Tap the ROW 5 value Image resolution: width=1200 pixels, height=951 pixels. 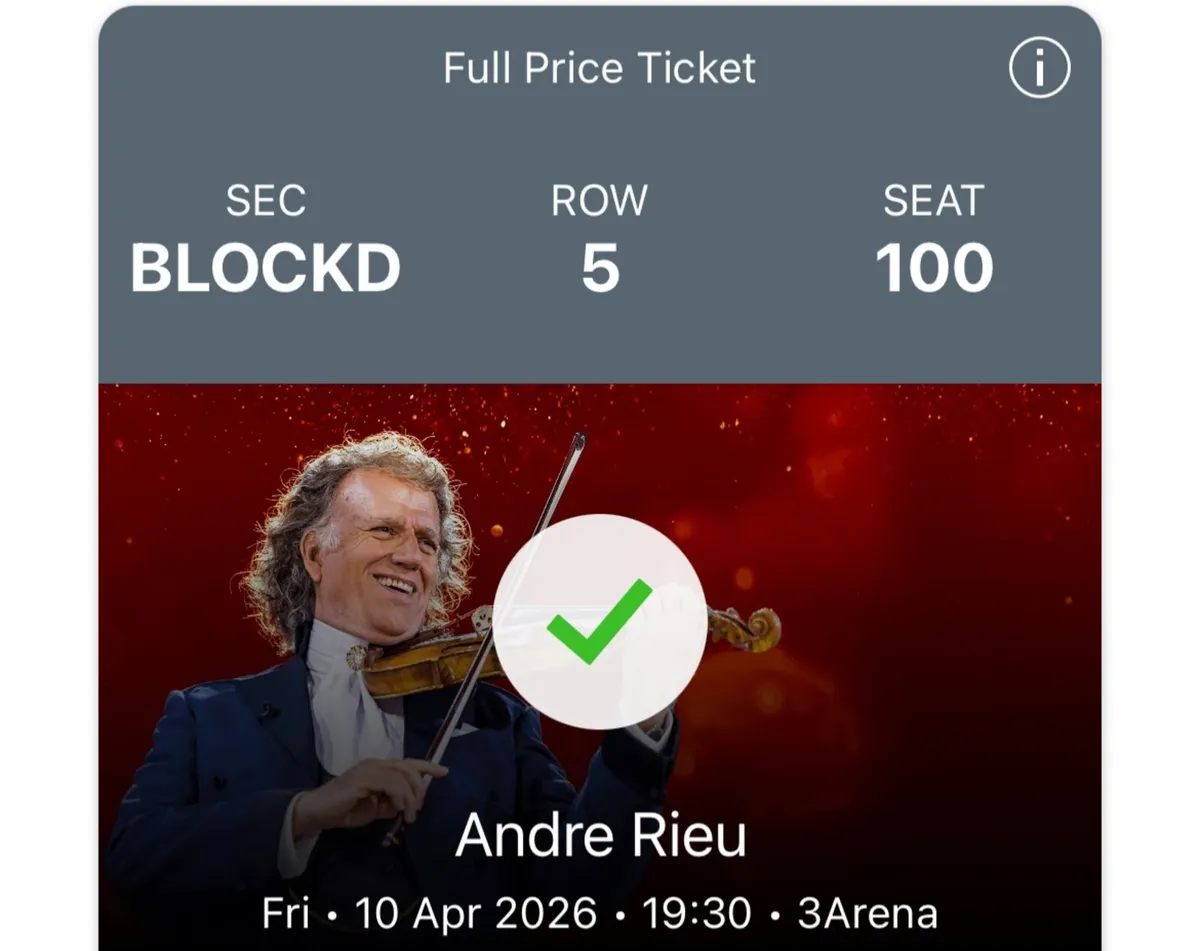598,240
